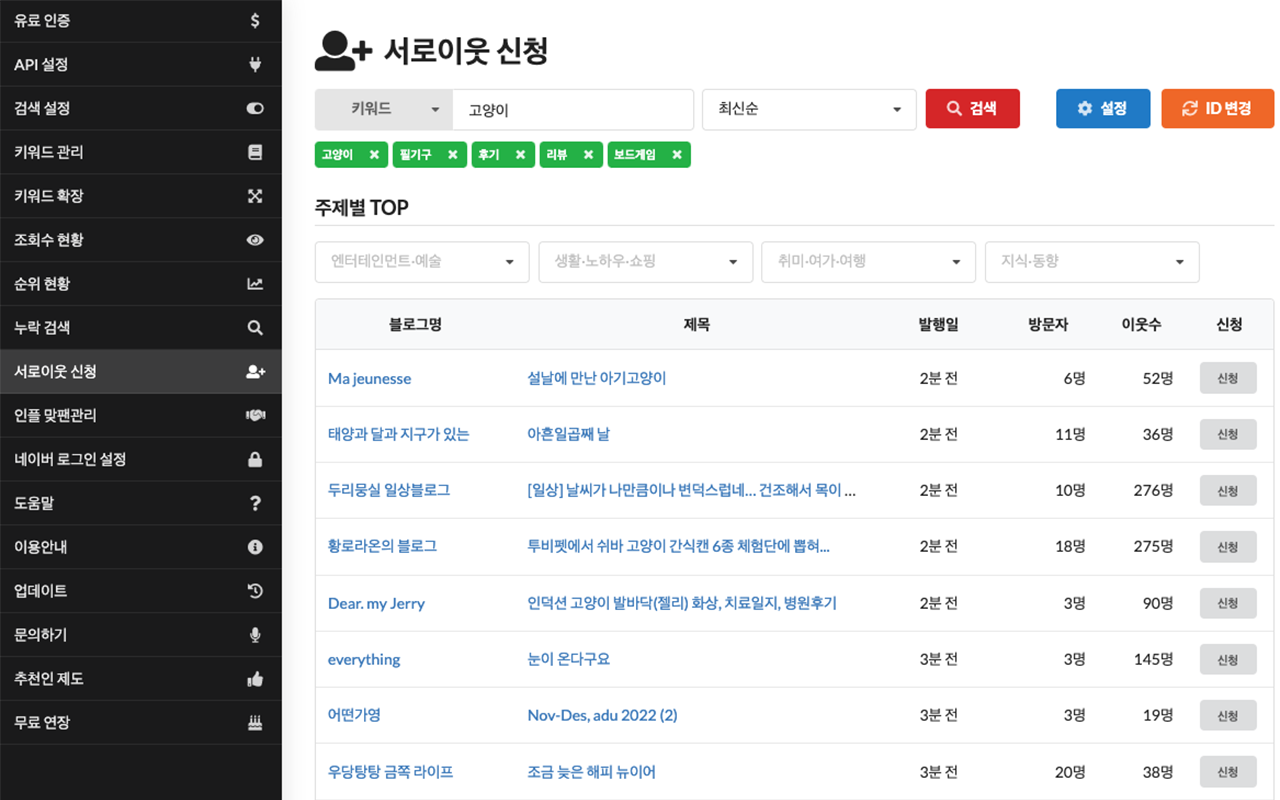Image resolution: width=1280 pixels, height=800 pixels.
Task: Click the API 설정 plug icon
Action: point(255,64)
